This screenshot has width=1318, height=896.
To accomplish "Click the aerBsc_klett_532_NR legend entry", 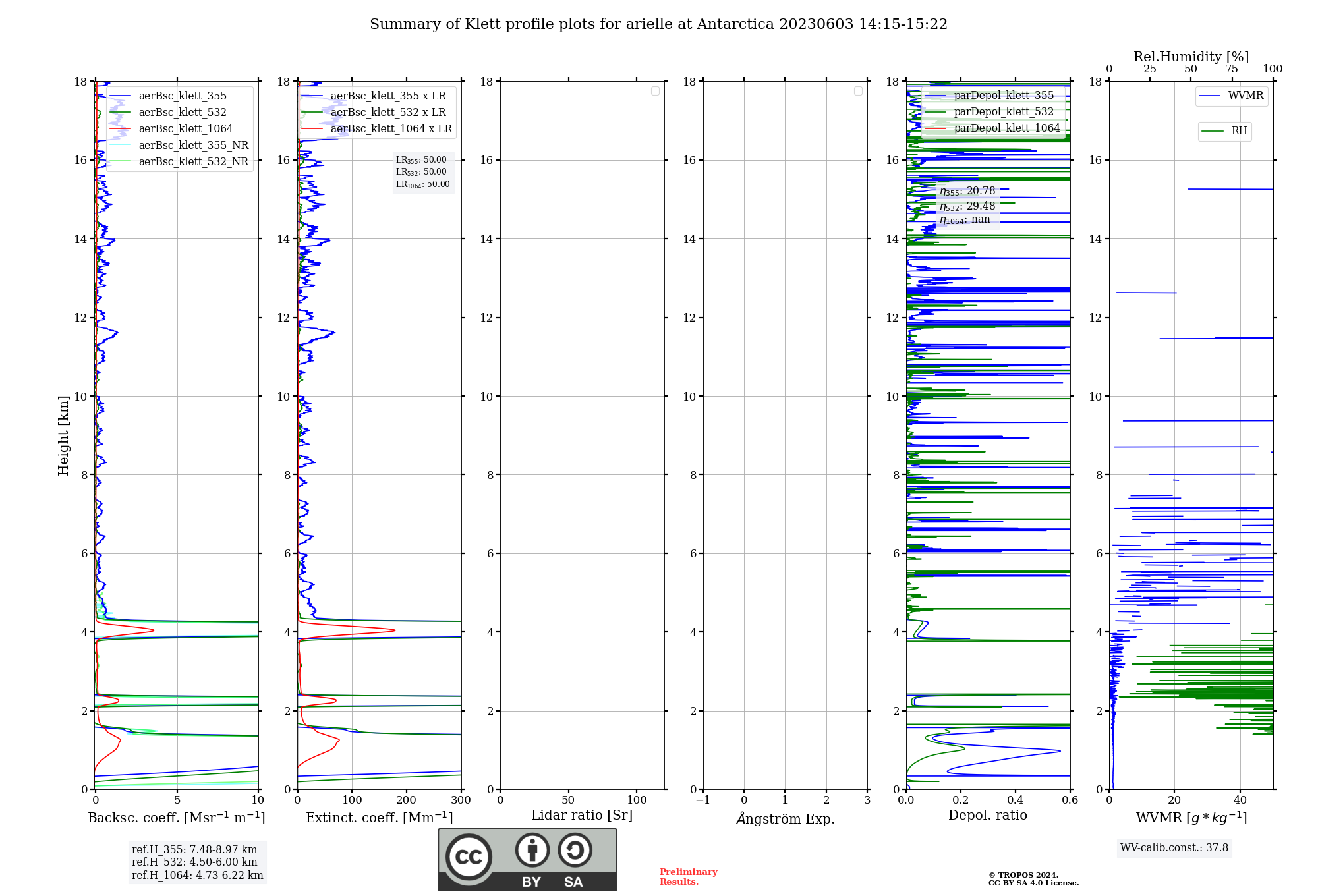I will tap(180, 162).
